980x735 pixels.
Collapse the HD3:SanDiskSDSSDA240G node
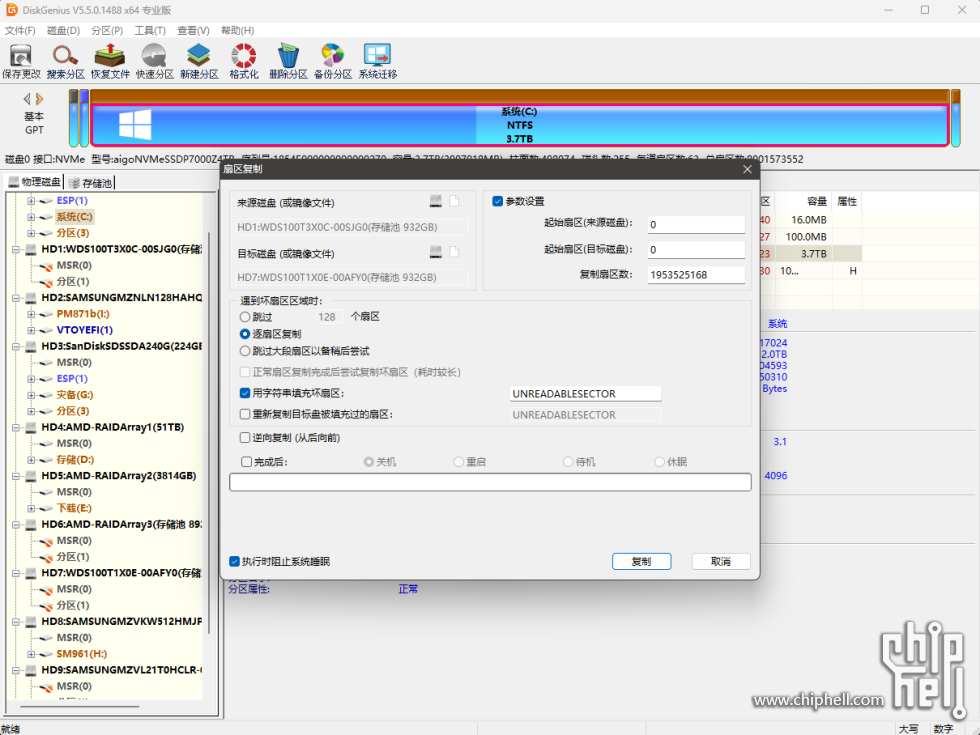[x=16, y=346]
